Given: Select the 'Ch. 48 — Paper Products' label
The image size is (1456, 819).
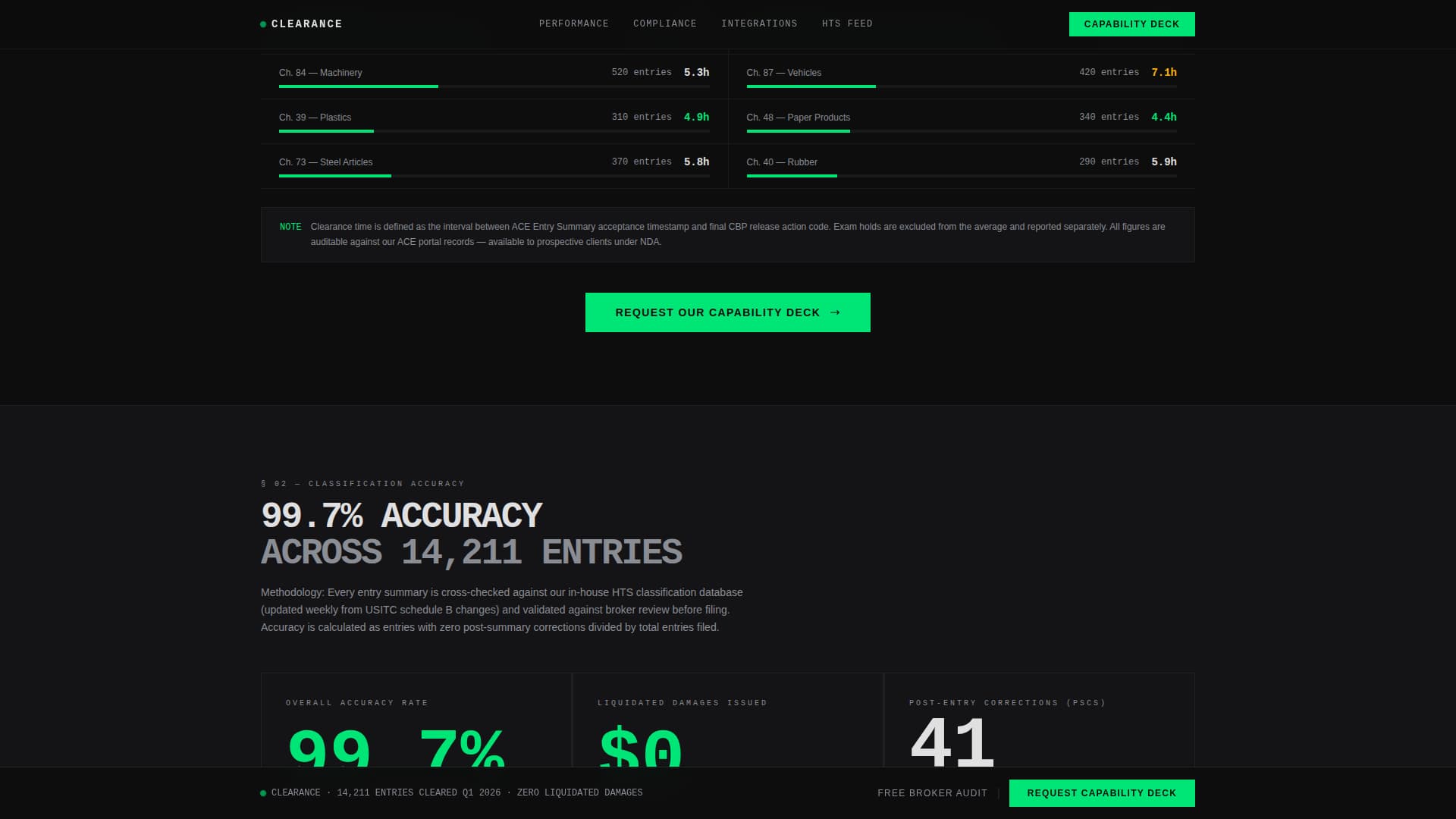Looking at the screenshot, I should coord(799,118).
